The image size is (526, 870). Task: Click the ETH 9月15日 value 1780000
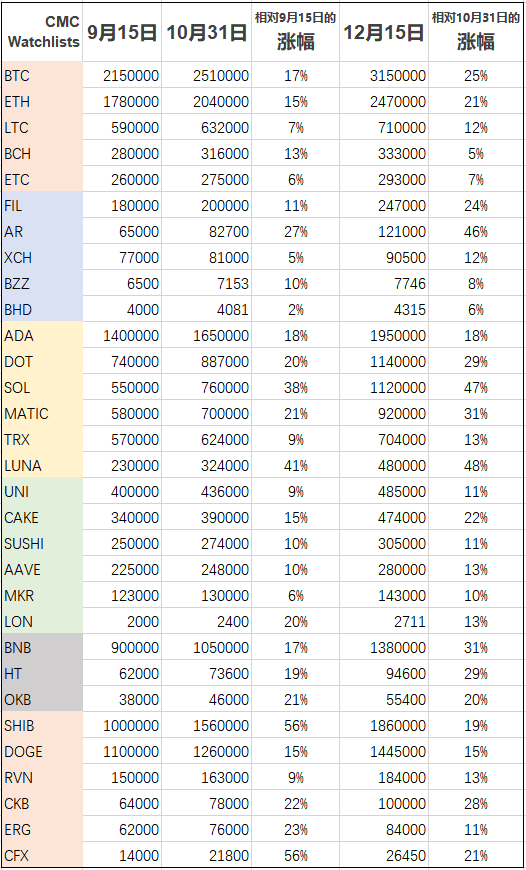point(122,102)
